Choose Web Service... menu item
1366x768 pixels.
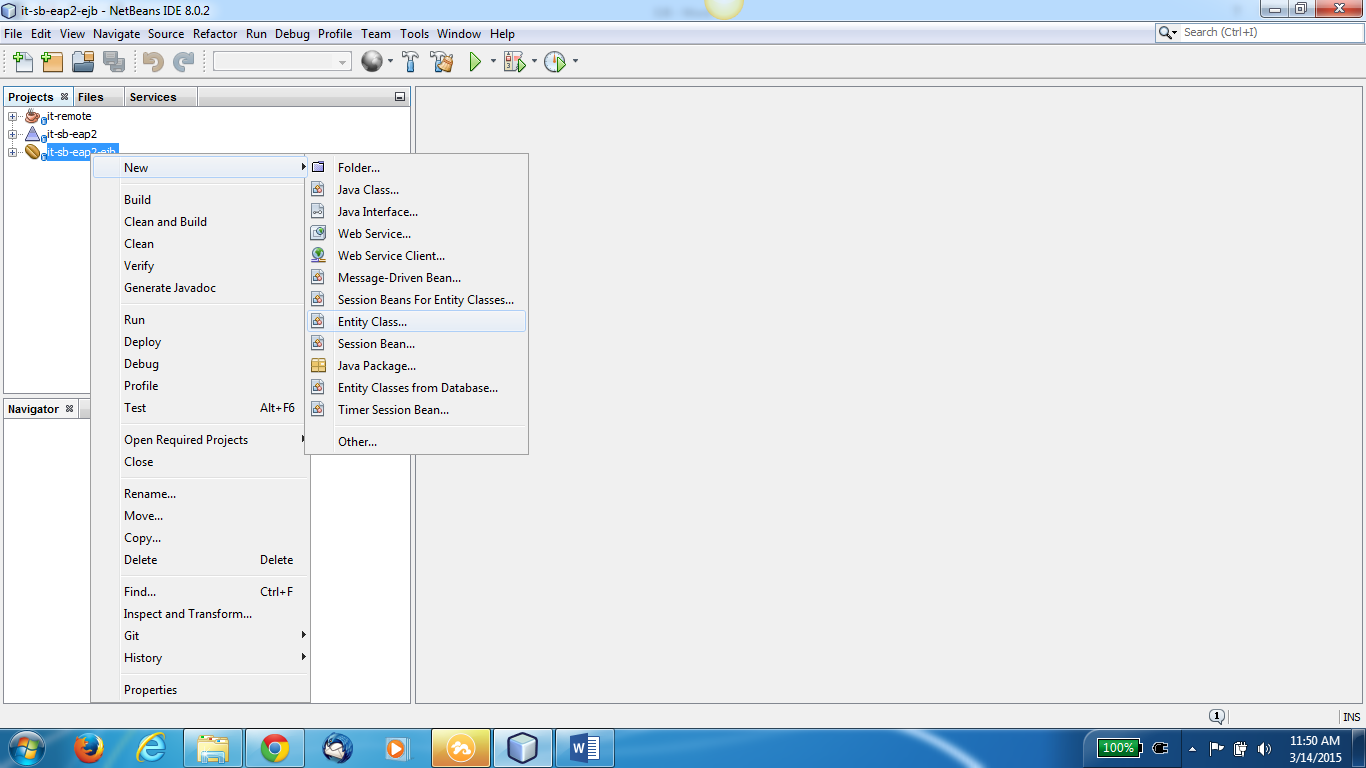pyautogui.click(x=416, y=234)
